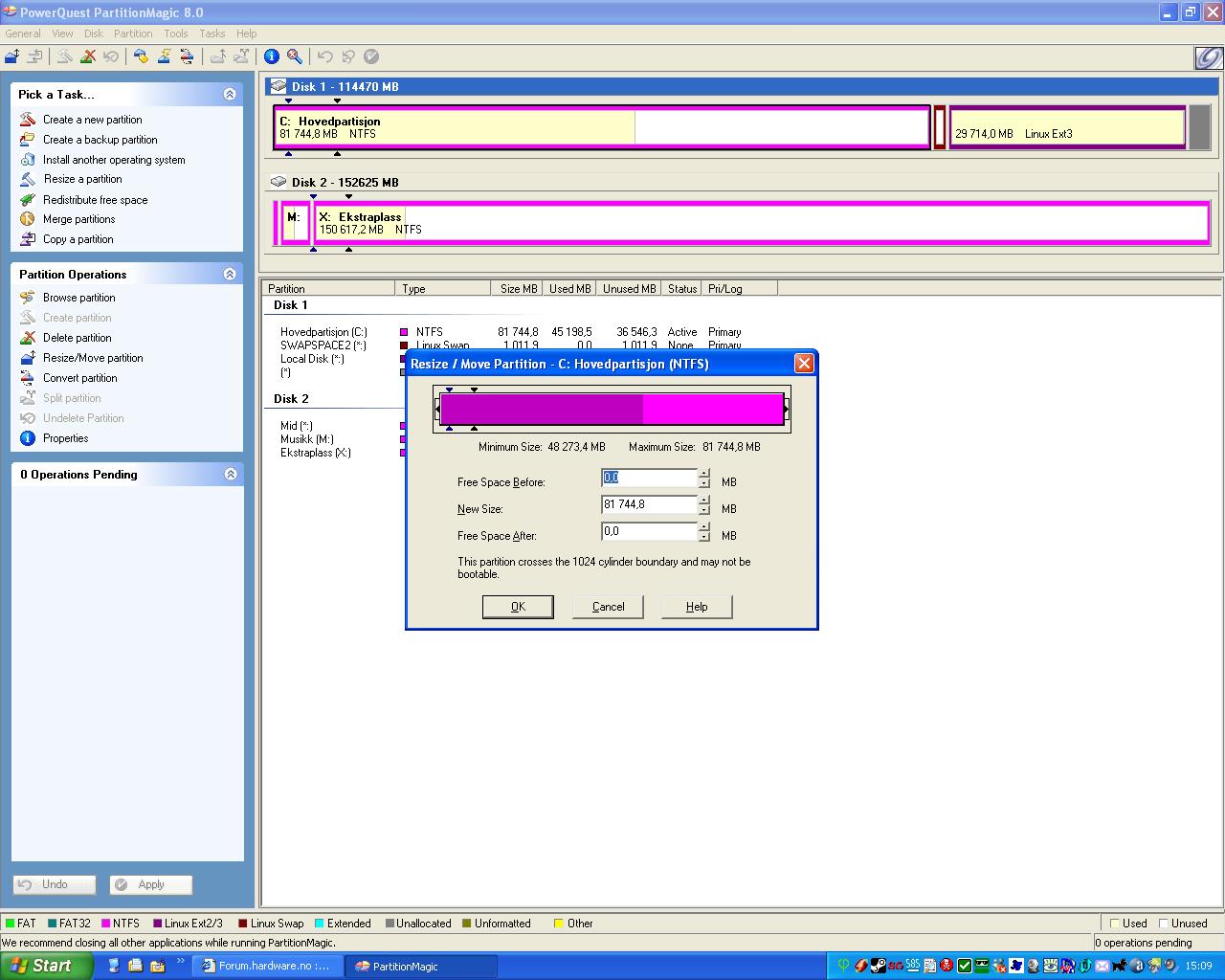Click the NTFS magenta legend swatch
The width and height of the screenshot is (1225, 980).
coord(106,924)
